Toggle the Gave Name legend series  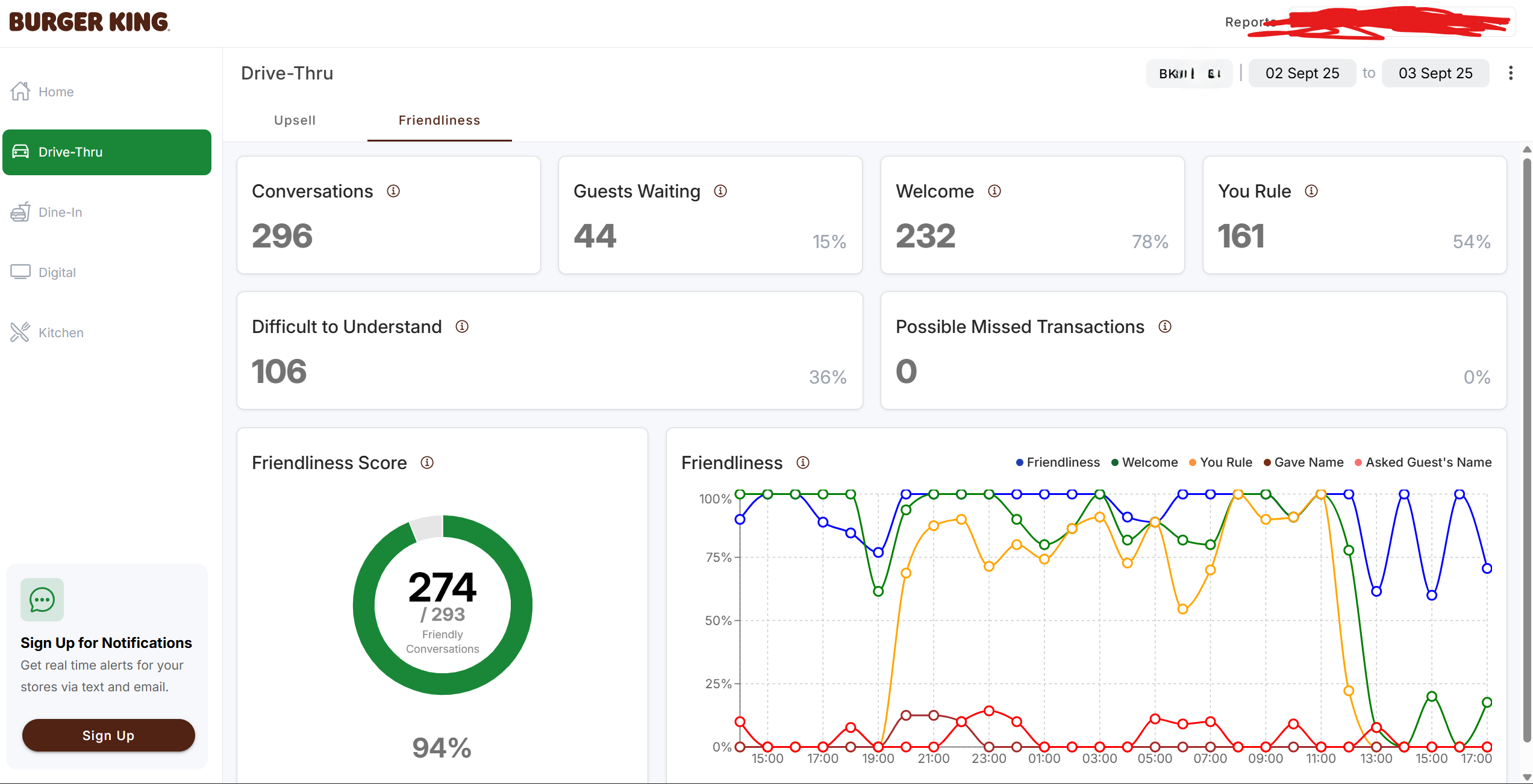click(x=1304, y=462)
